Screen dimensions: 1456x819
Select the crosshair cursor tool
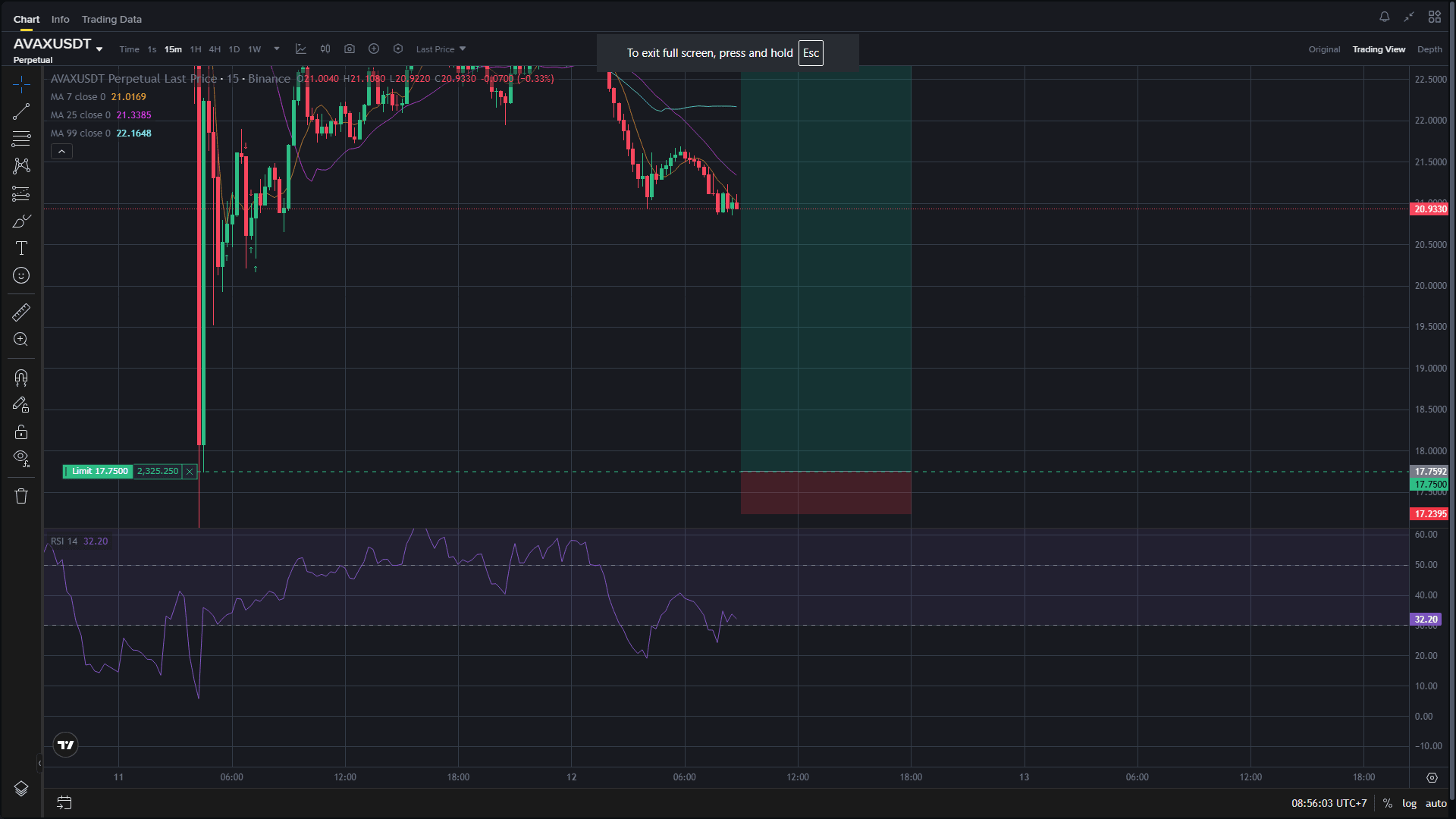coord(21,85)
